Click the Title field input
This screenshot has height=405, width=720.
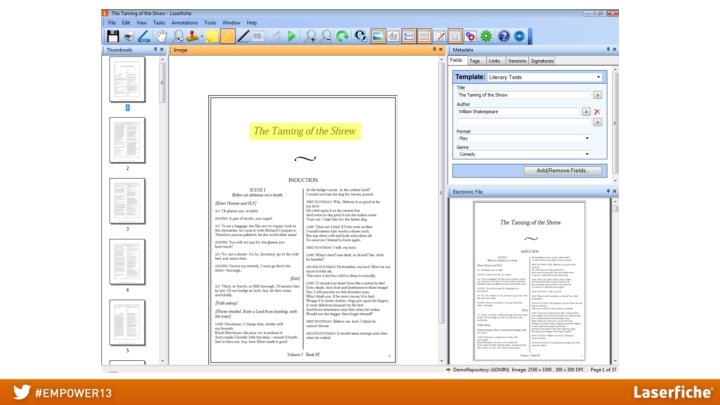coord(523,95)
